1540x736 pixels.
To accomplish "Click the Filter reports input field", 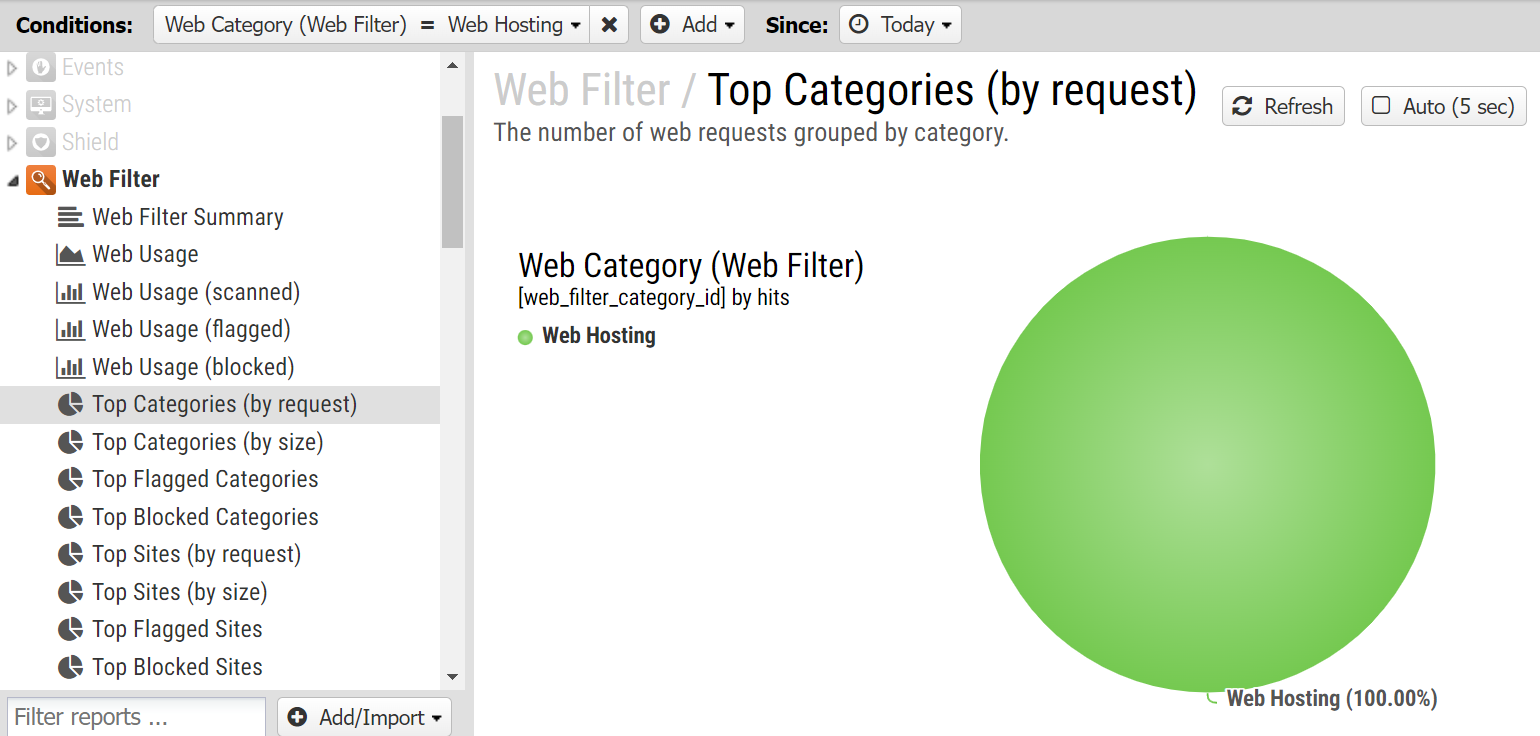I will (136, 717).
